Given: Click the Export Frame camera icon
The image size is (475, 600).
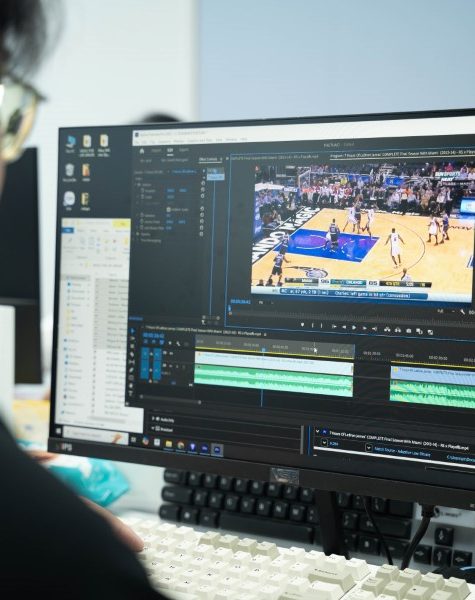Looking at the screenshot, I should pyautogui.click(x=408, y=331).
